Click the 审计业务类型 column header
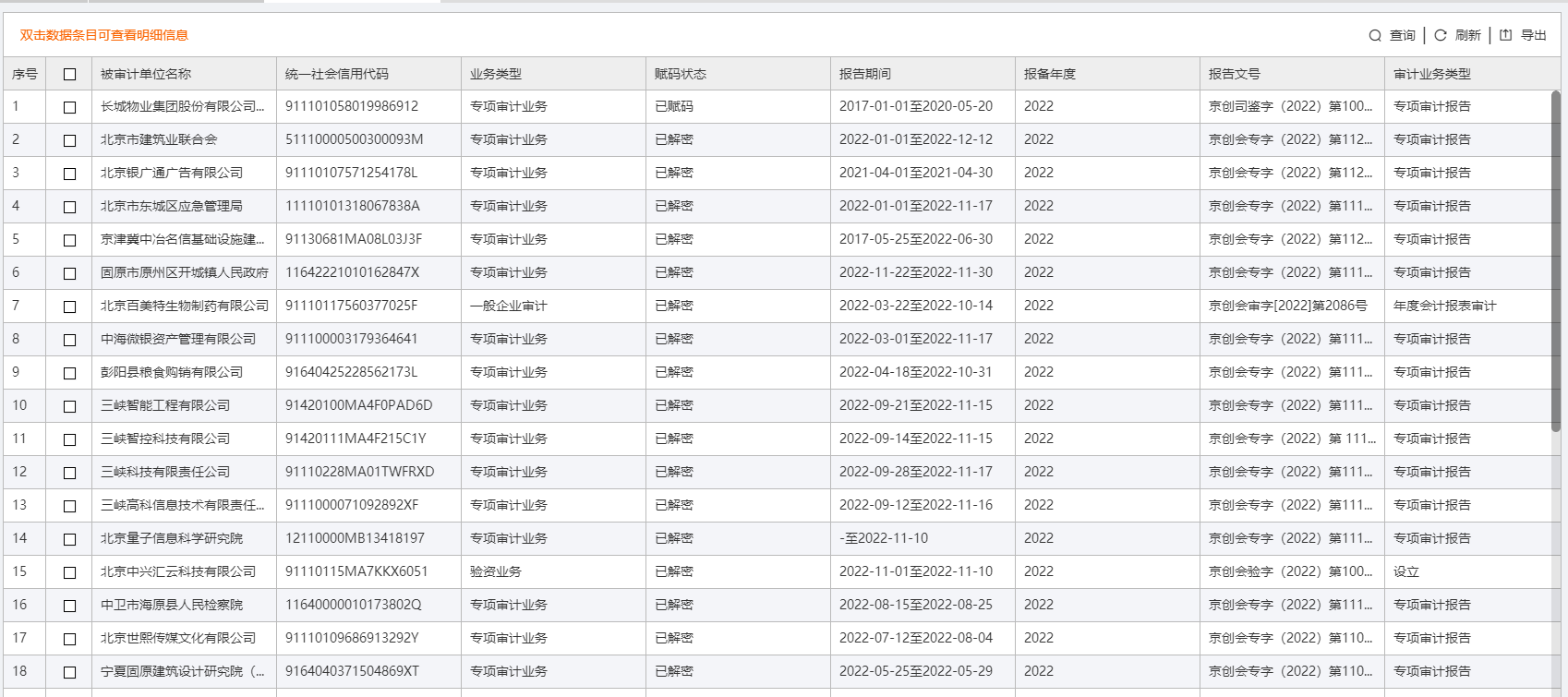The image size is (1568, 697). (1432, 74)
